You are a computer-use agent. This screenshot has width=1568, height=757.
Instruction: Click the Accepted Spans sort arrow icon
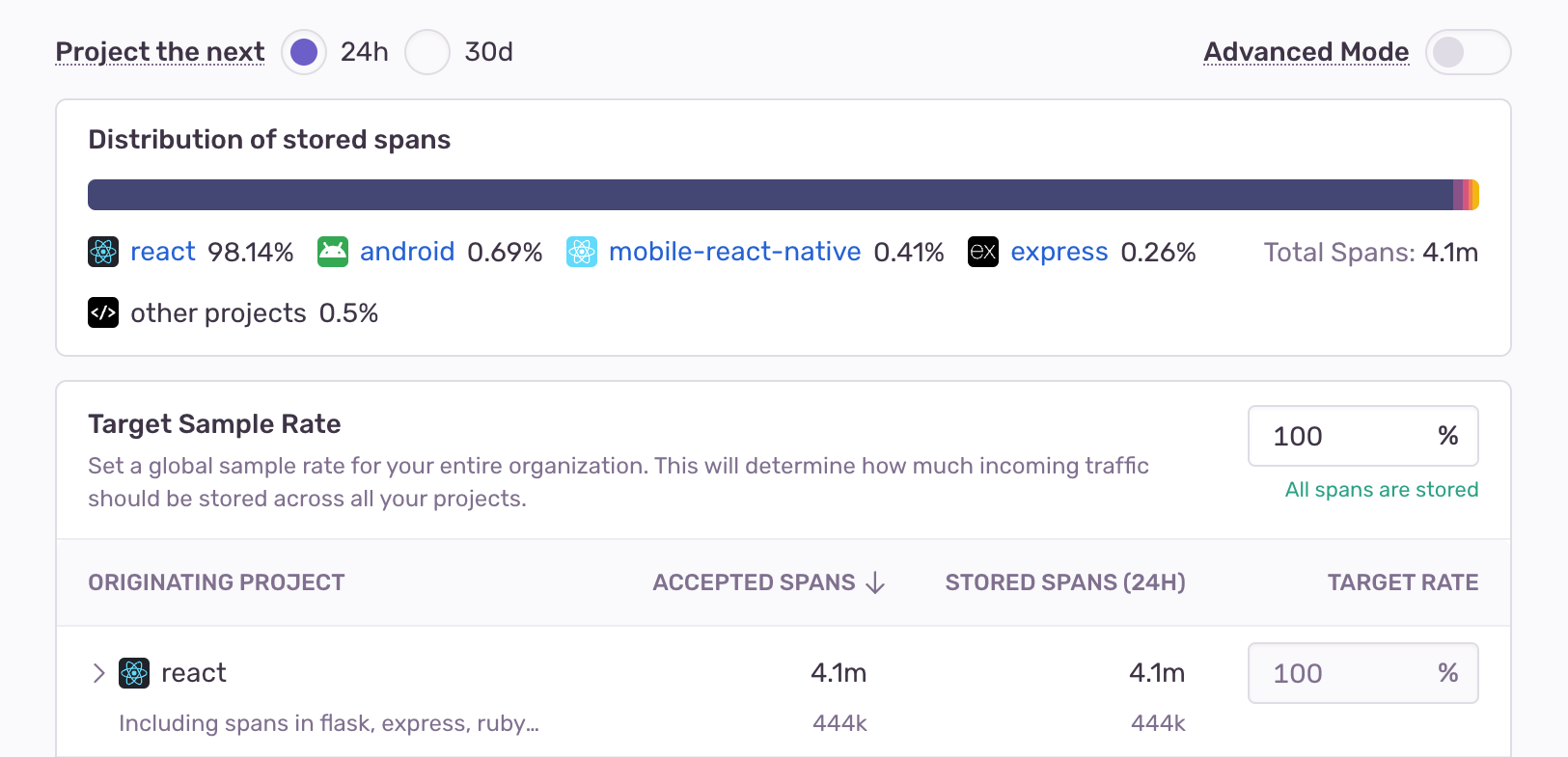click(x=875, y=582)
